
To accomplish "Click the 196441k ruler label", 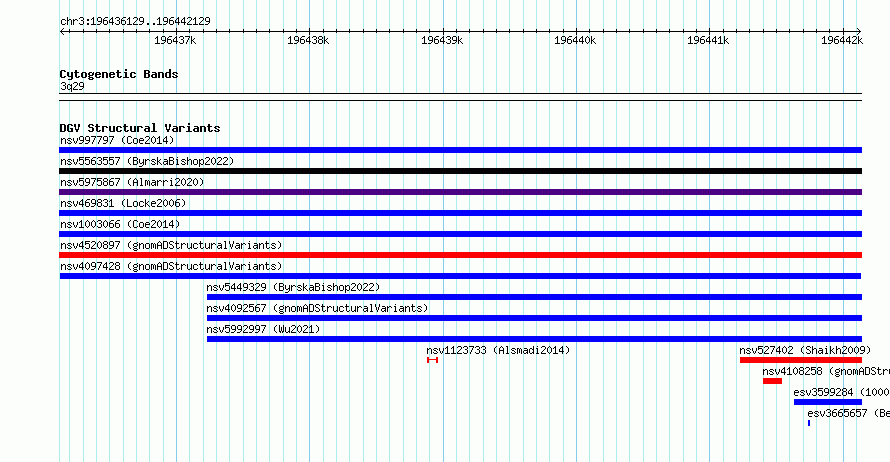I will [x=708, y=40].
